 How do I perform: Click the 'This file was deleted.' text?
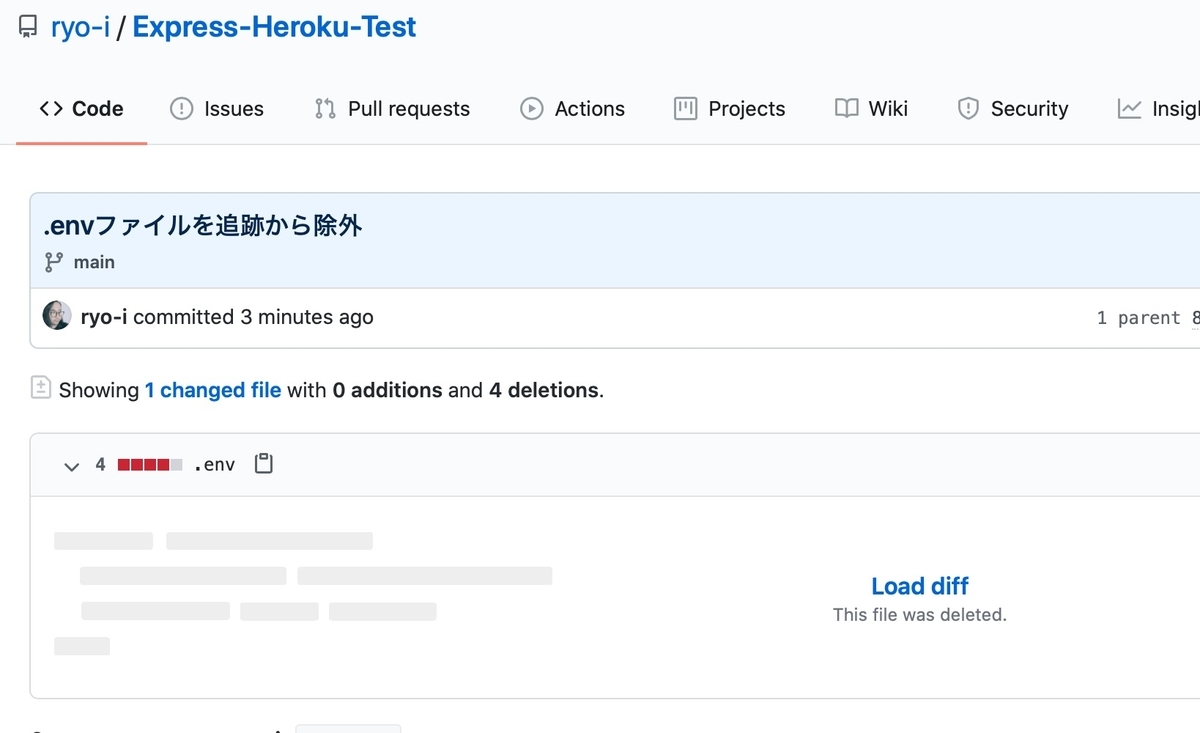(920, 615)
